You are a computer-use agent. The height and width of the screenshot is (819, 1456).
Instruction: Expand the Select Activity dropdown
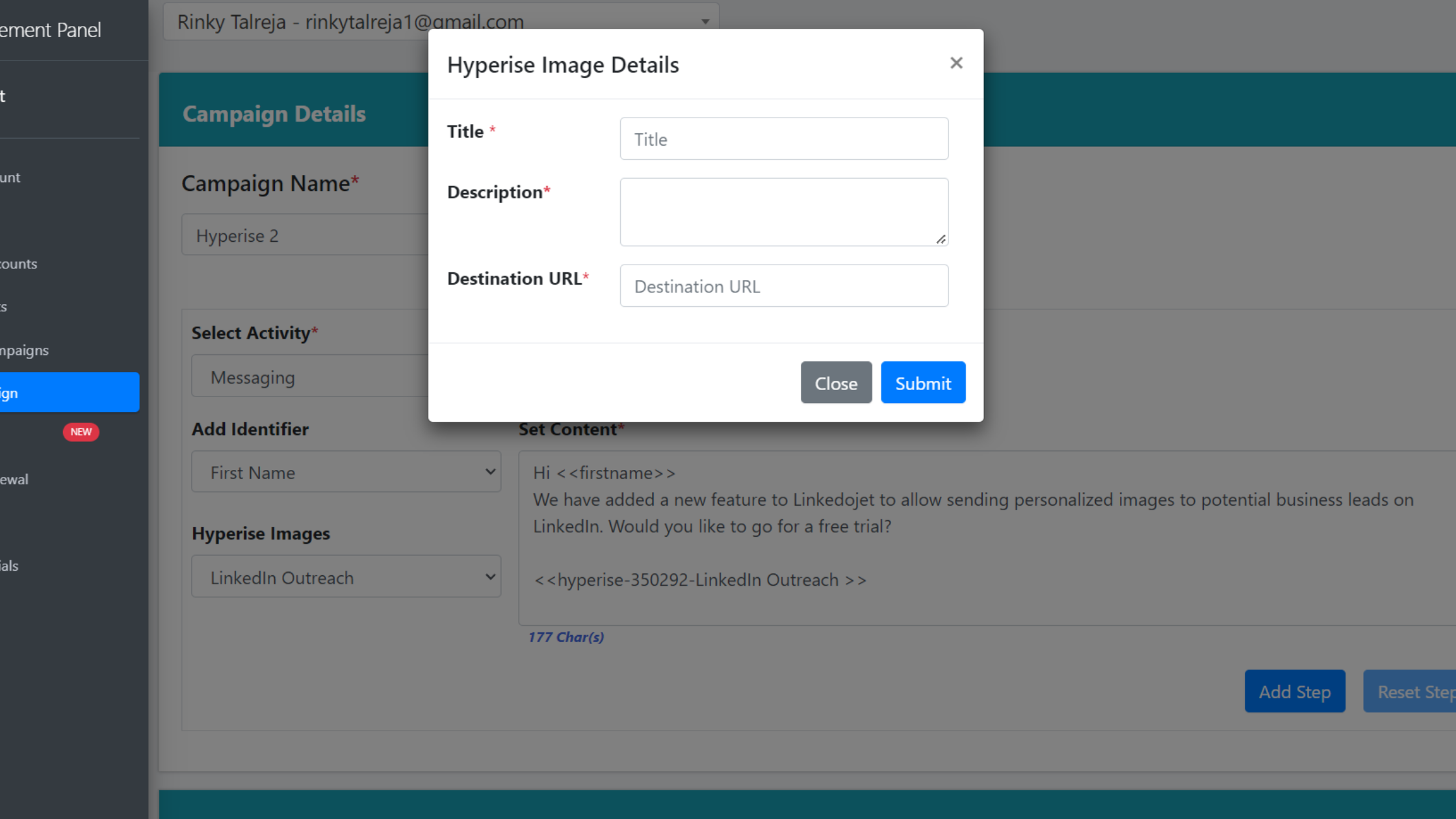345,377
